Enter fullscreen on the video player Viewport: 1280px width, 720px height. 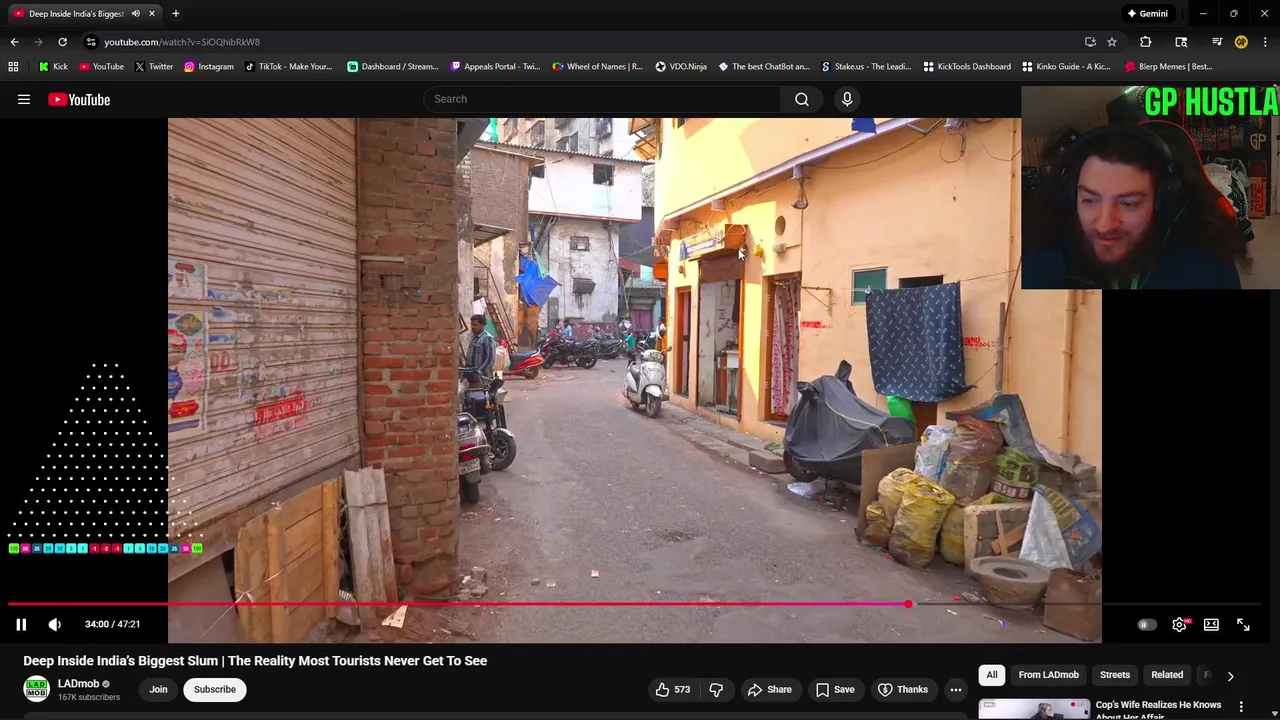coord(1243,624)
